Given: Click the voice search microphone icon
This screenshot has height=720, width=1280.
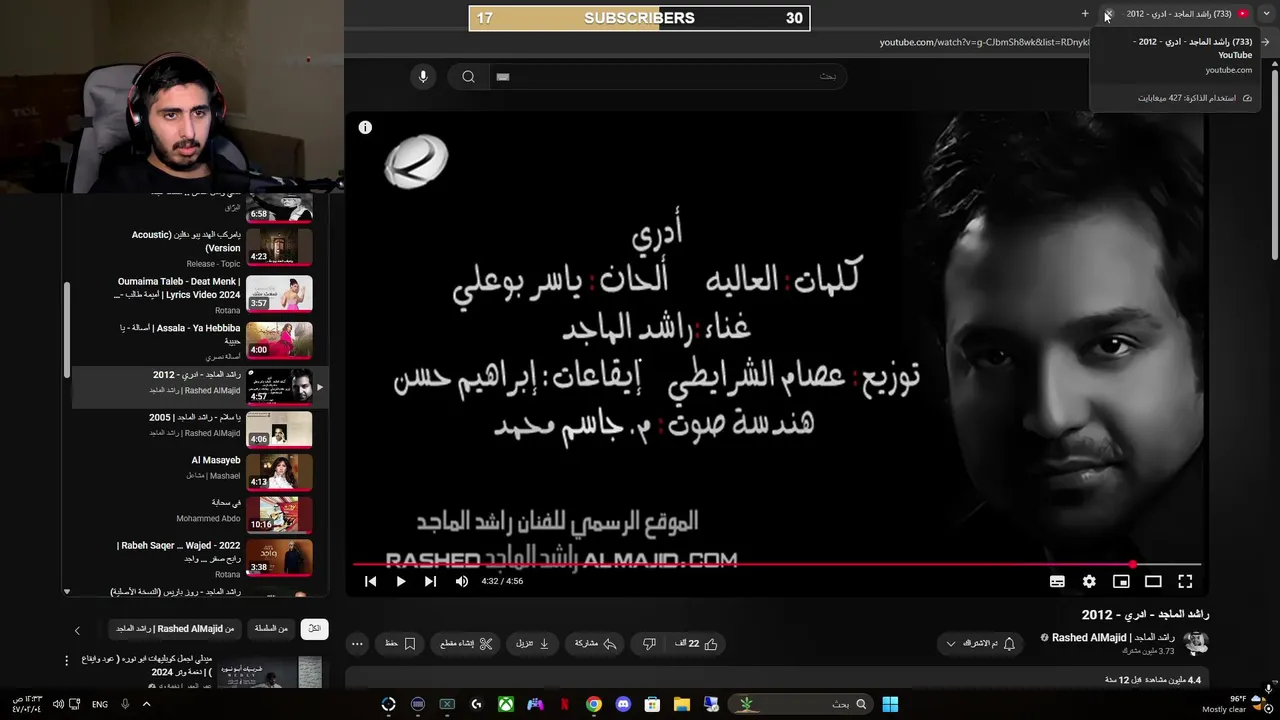Looking at the screenshot, I should 423,77.
